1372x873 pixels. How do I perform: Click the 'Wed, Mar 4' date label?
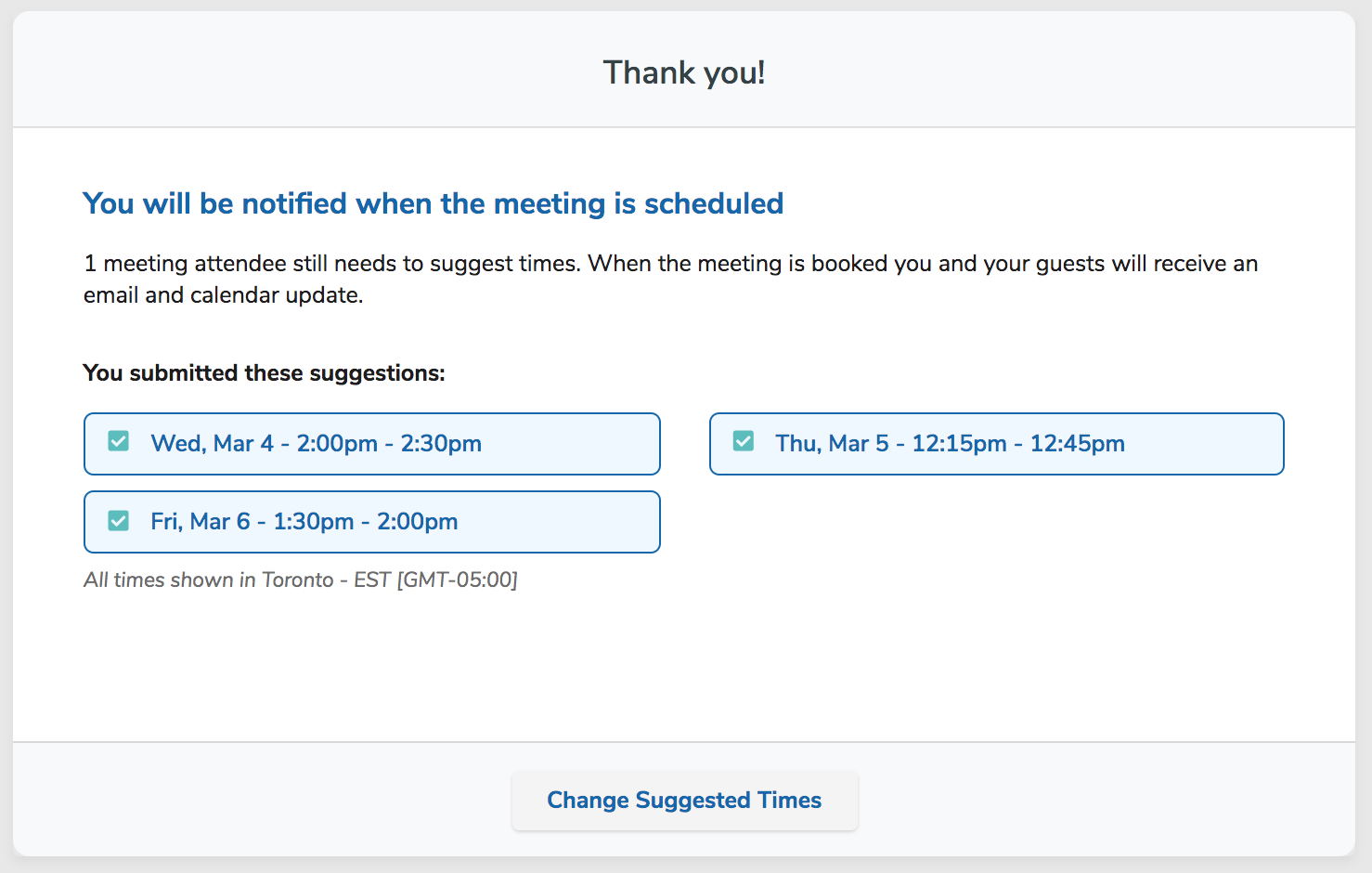tap(215, 444)
